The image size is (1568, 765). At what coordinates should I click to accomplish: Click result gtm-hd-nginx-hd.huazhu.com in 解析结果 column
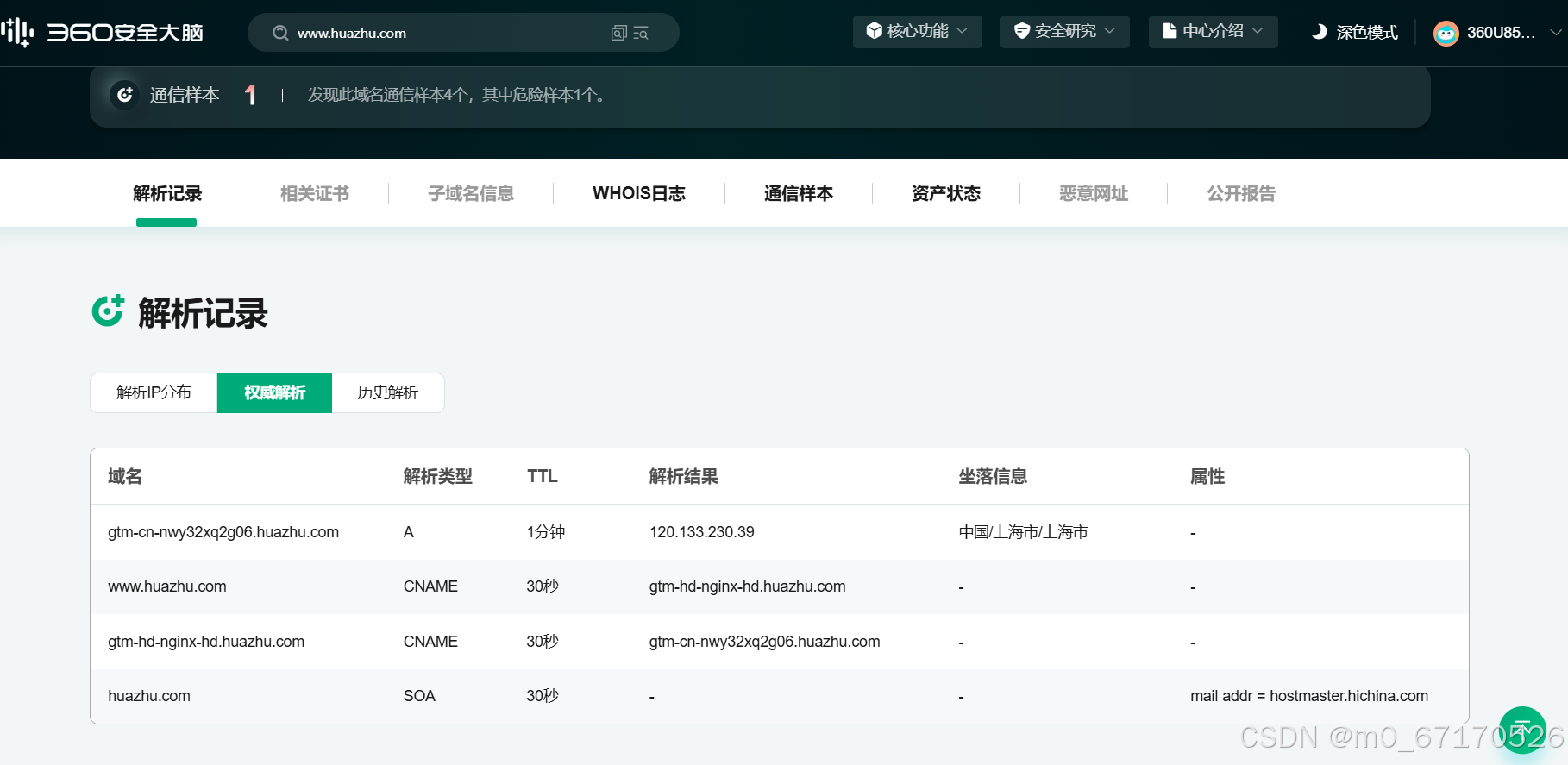[x=748, y=586]
